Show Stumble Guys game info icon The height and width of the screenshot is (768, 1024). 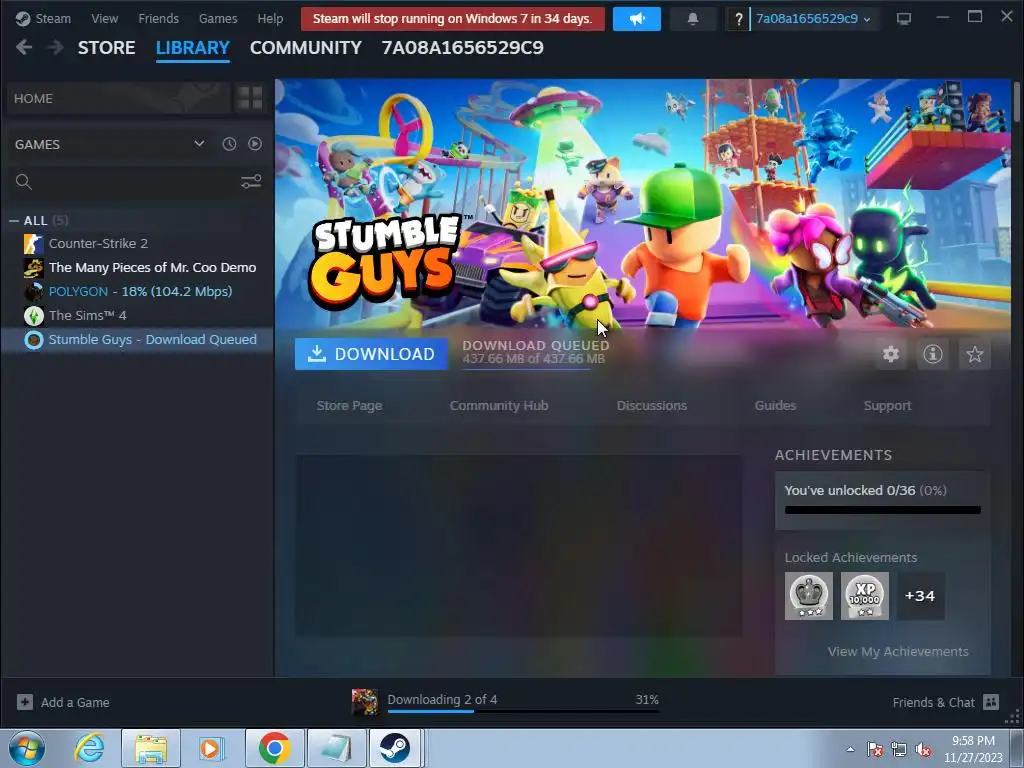point(933,354)
